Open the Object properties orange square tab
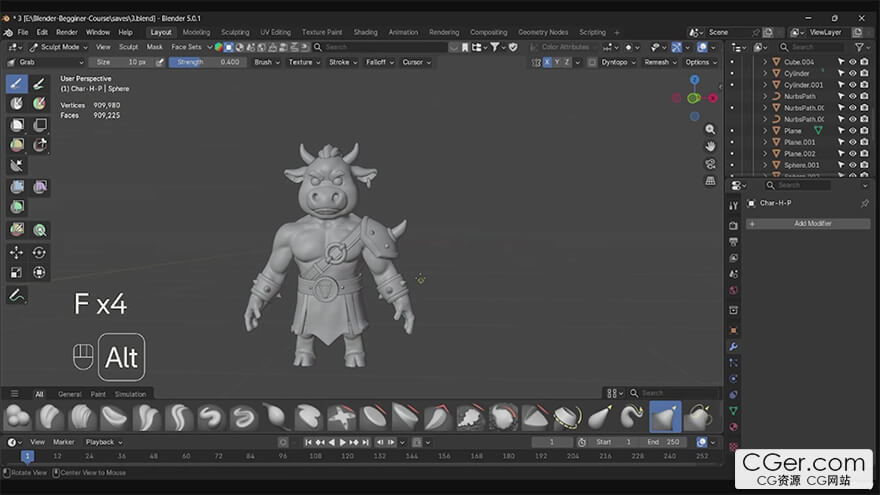The height and width of the screenshot is (495, 880). 733,331
